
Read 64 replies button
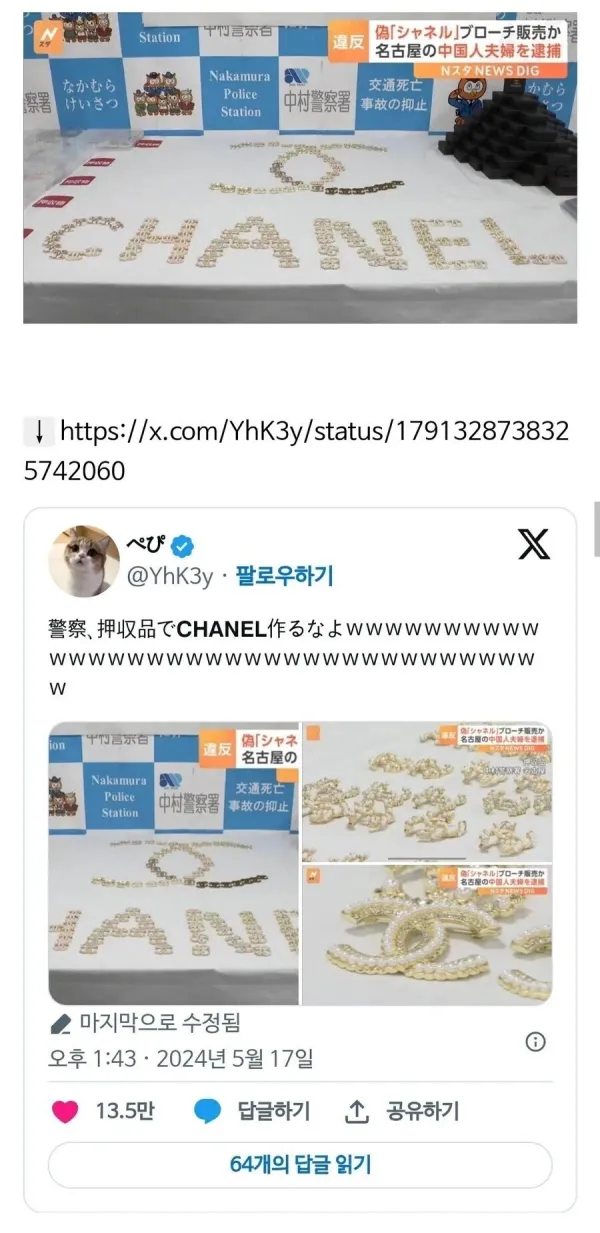point(300,1165)
